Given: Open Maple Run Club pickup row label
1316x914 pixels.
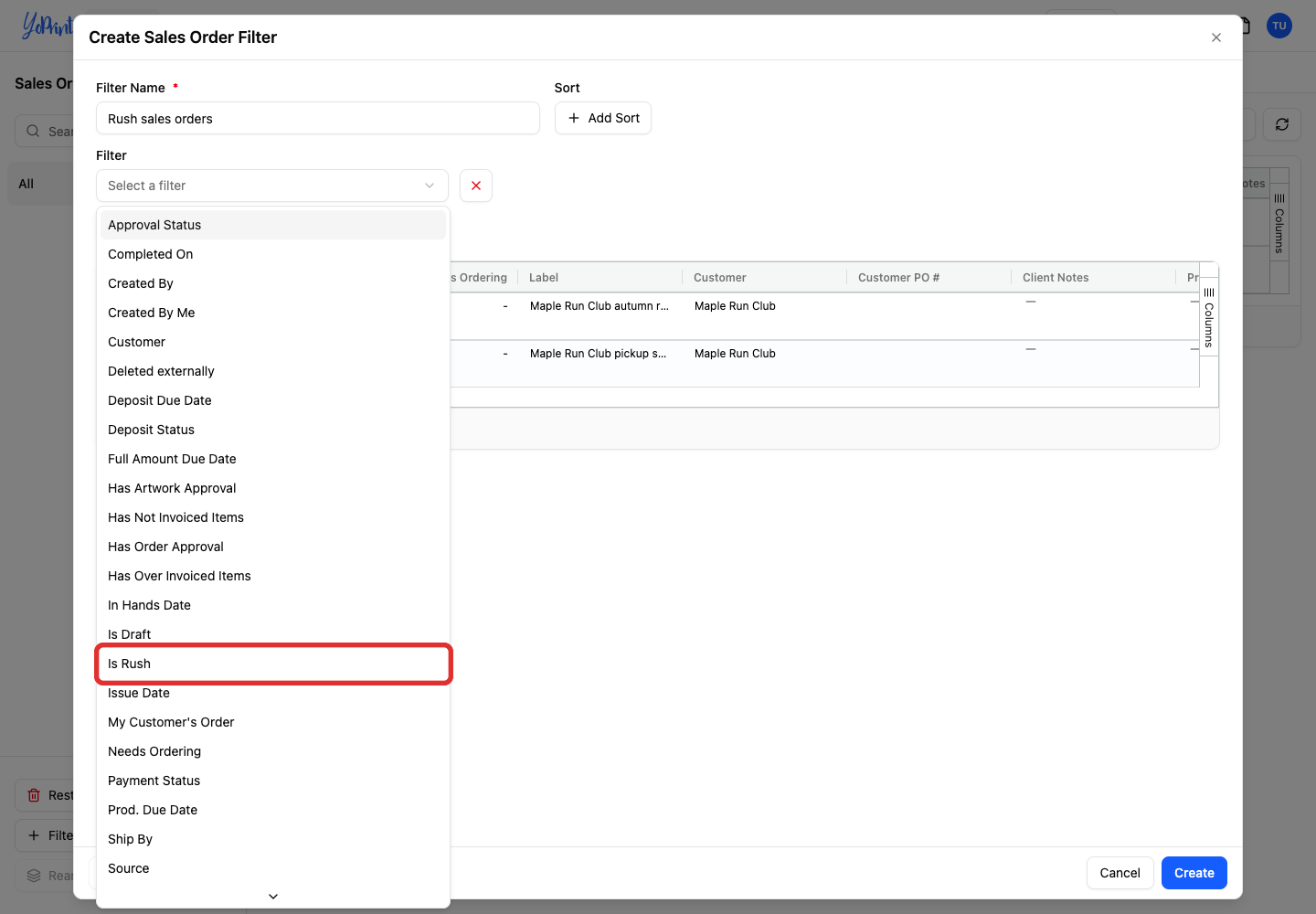Looking at the screenshot, I should (599, 354).
